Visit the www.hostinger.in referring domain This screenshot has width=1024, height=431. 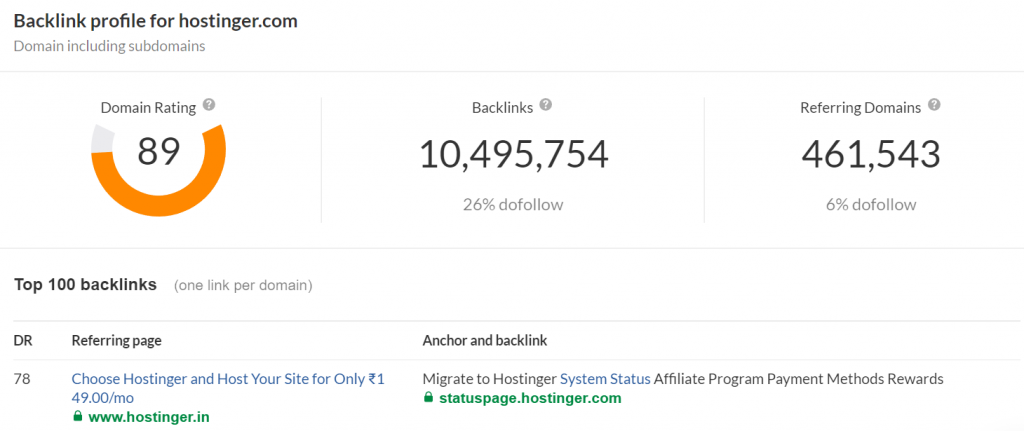(x=149, y=416)
